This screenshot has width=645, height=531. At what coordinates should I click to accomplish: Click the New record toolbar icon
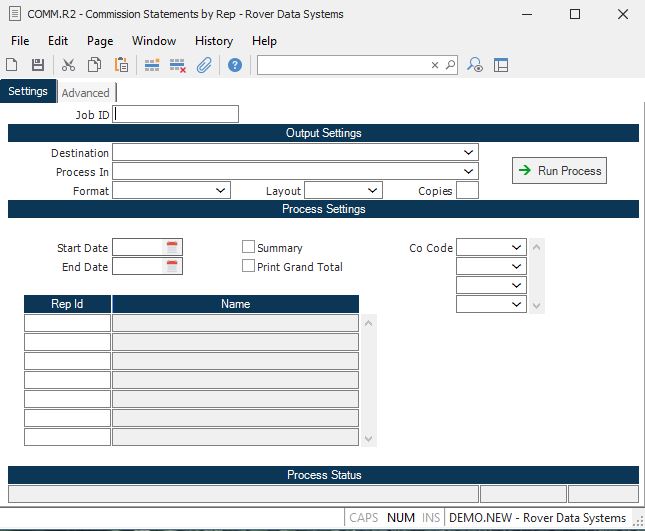(12, 65)
